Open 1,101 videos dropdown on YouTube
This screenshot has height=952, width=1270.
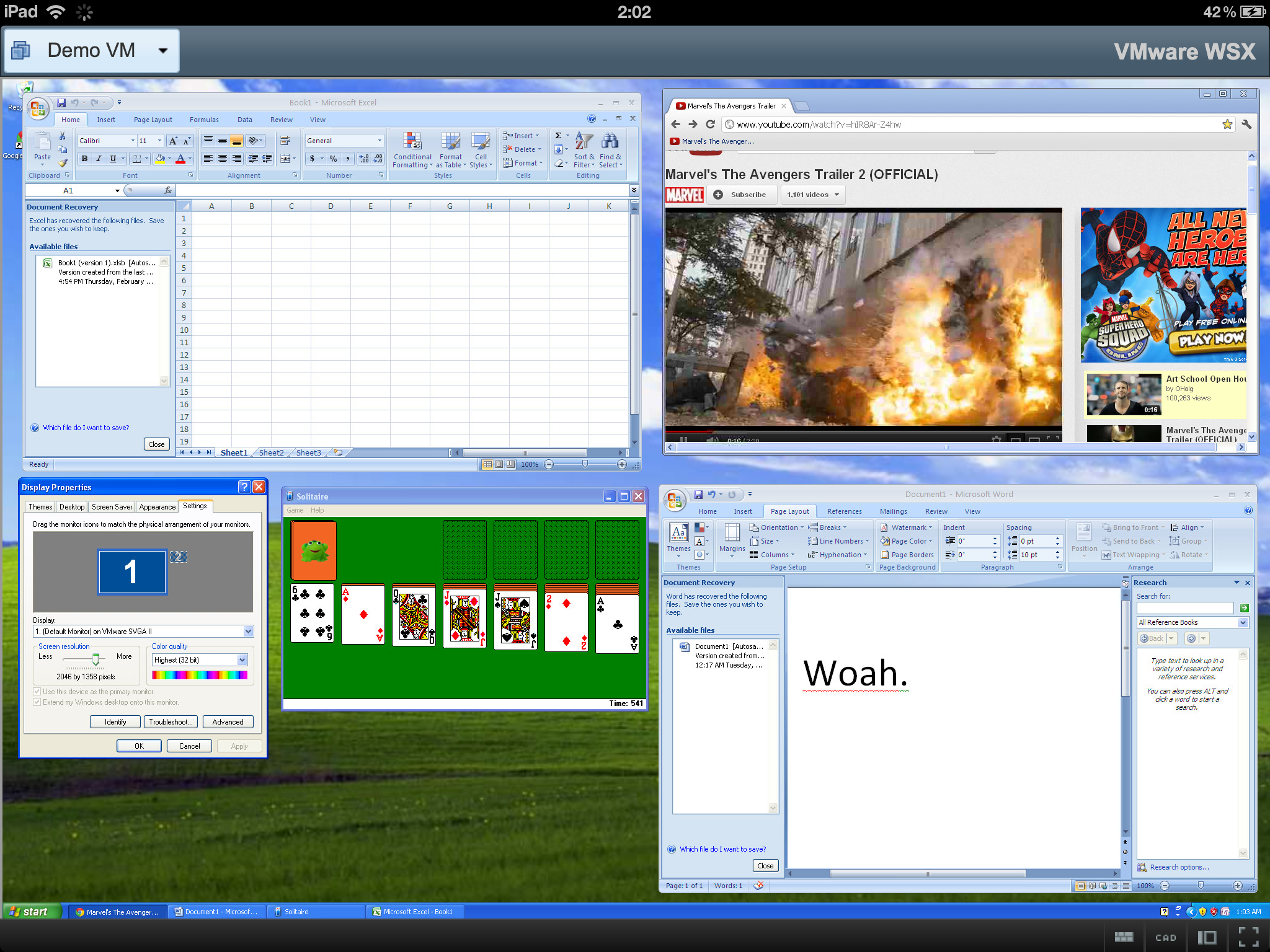point(812,195)
